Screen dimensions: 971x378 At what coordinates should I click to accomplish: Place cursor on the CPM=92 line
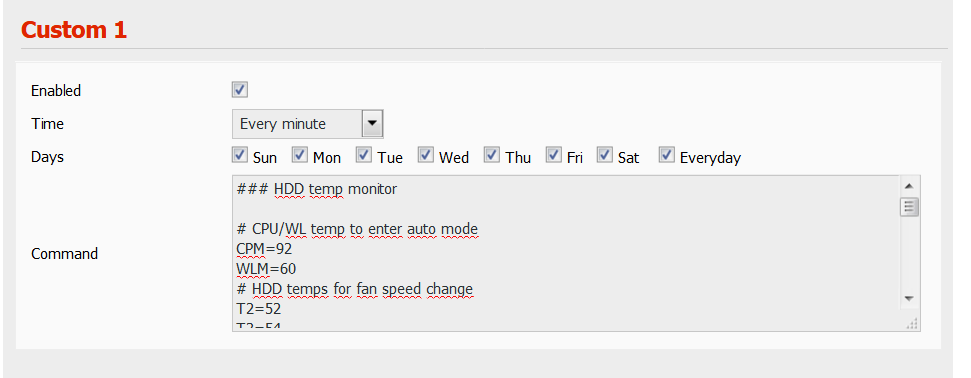tap(264, 249)
